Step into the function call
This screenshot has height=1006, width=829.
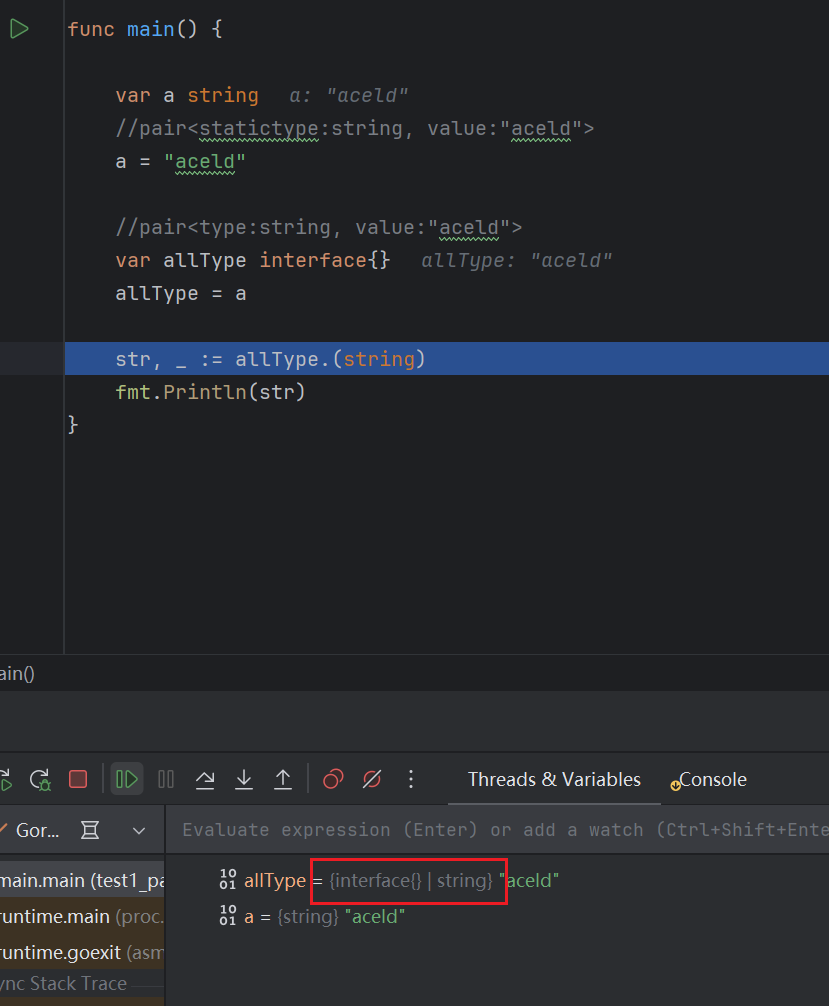[244, 779]
